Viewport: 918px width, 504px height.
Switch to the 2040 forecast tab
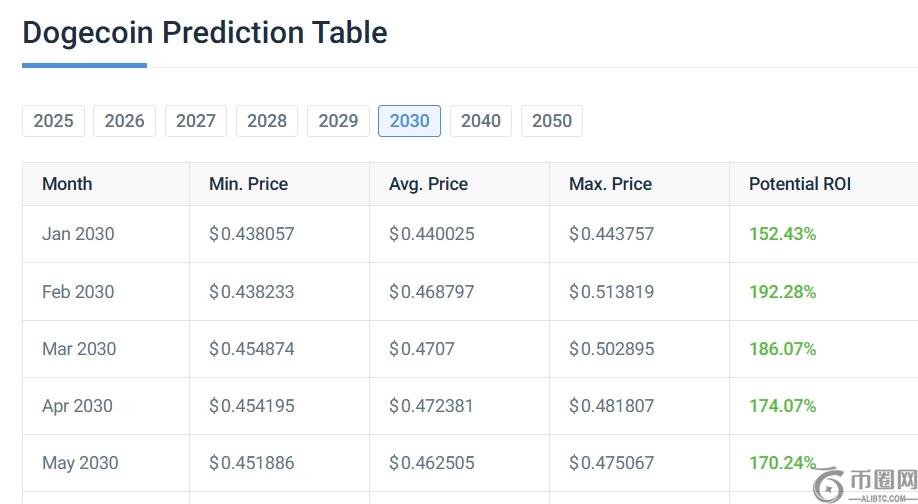pos(480,121)
